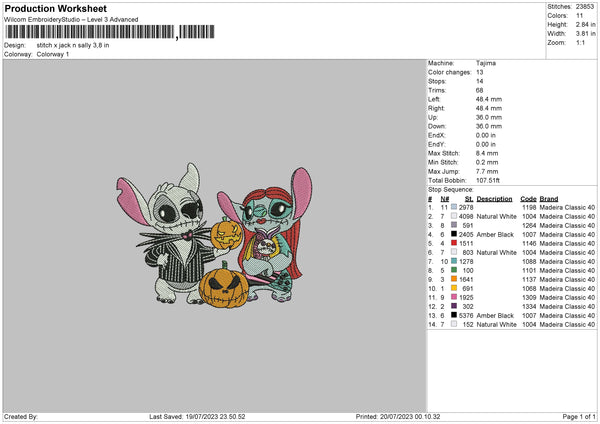This screenshot has width=600, height=424.
Task: Click the Machine value 'Tajima'
Action: [x=486, y=63]
